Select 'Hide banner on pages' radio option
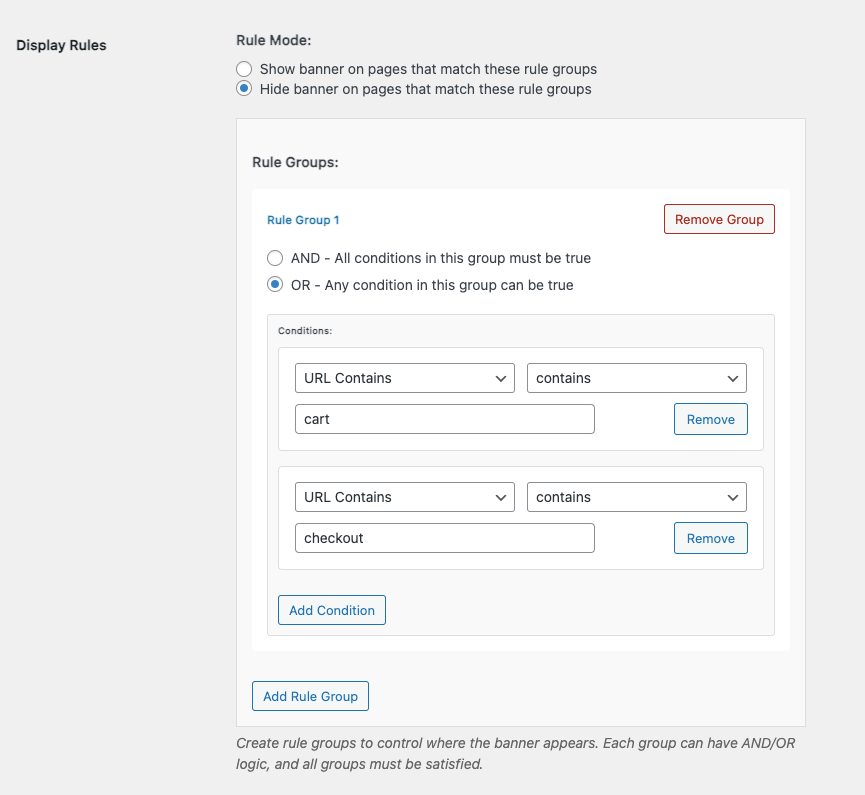 pyautogui.click(x=244, y=89)
